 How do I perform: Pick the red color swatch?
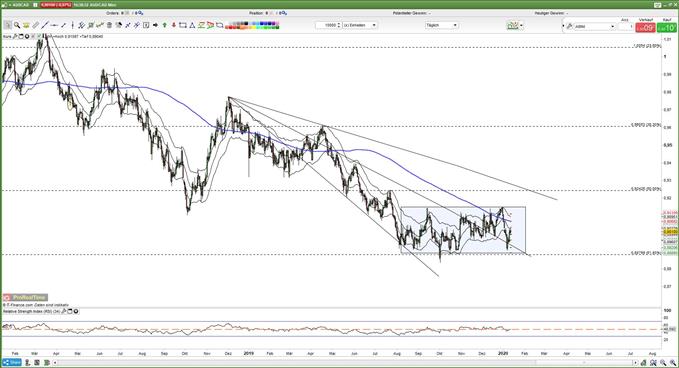click(x=230, y=27)
